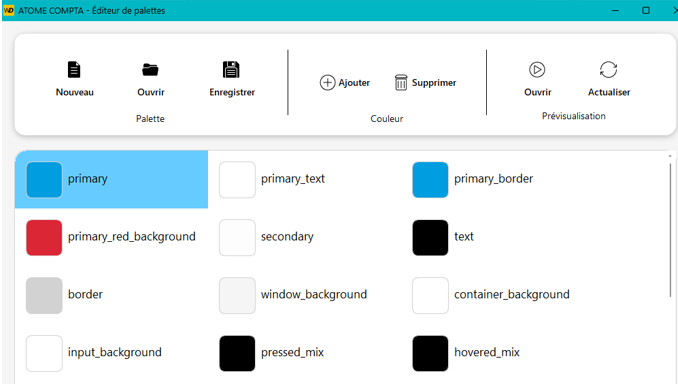Click the Ouvrir label in Prévisualisation group
This screenshot has height=384, width=678.
537,92
